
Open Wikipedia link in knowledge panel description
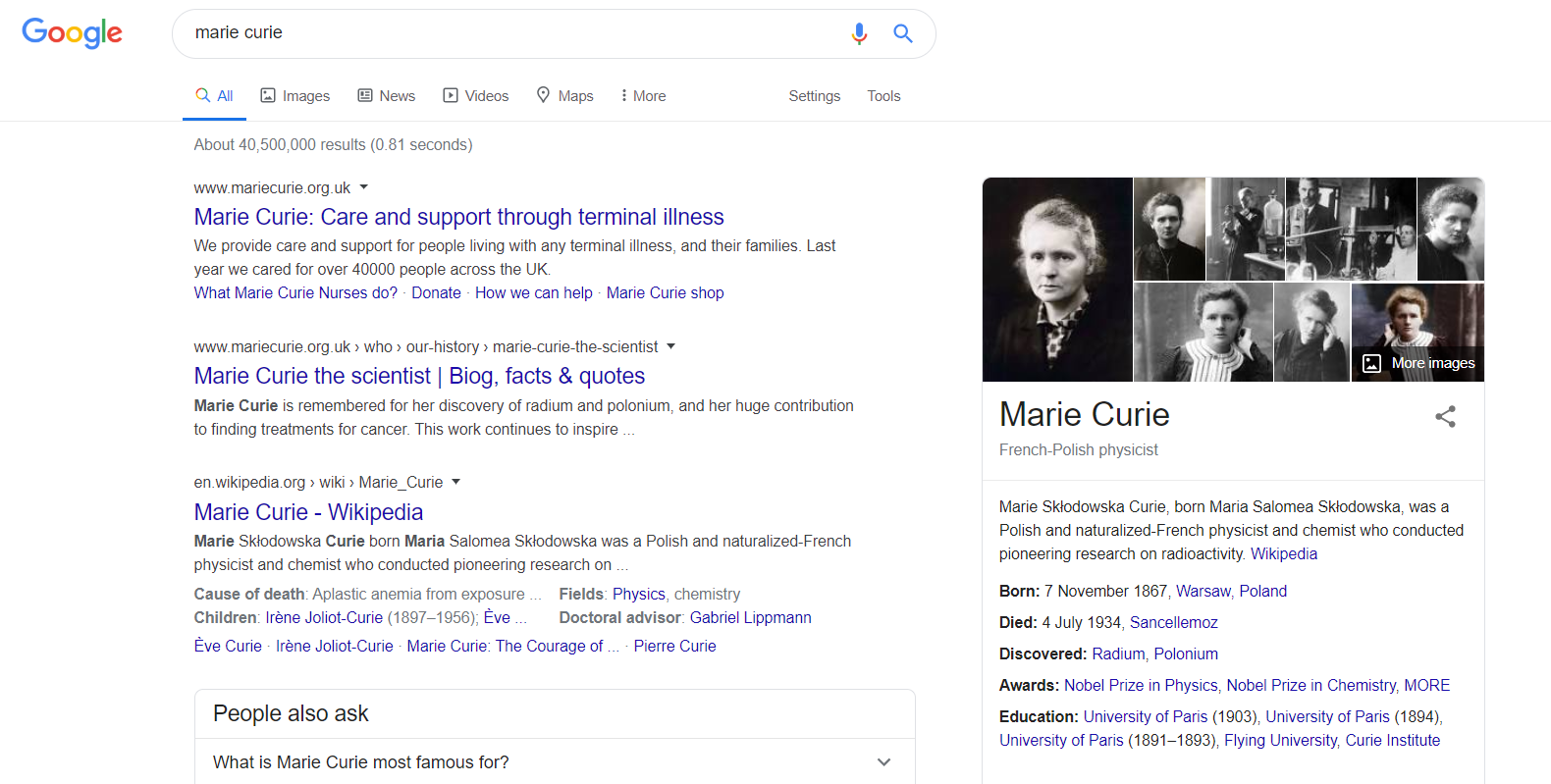1284,553
